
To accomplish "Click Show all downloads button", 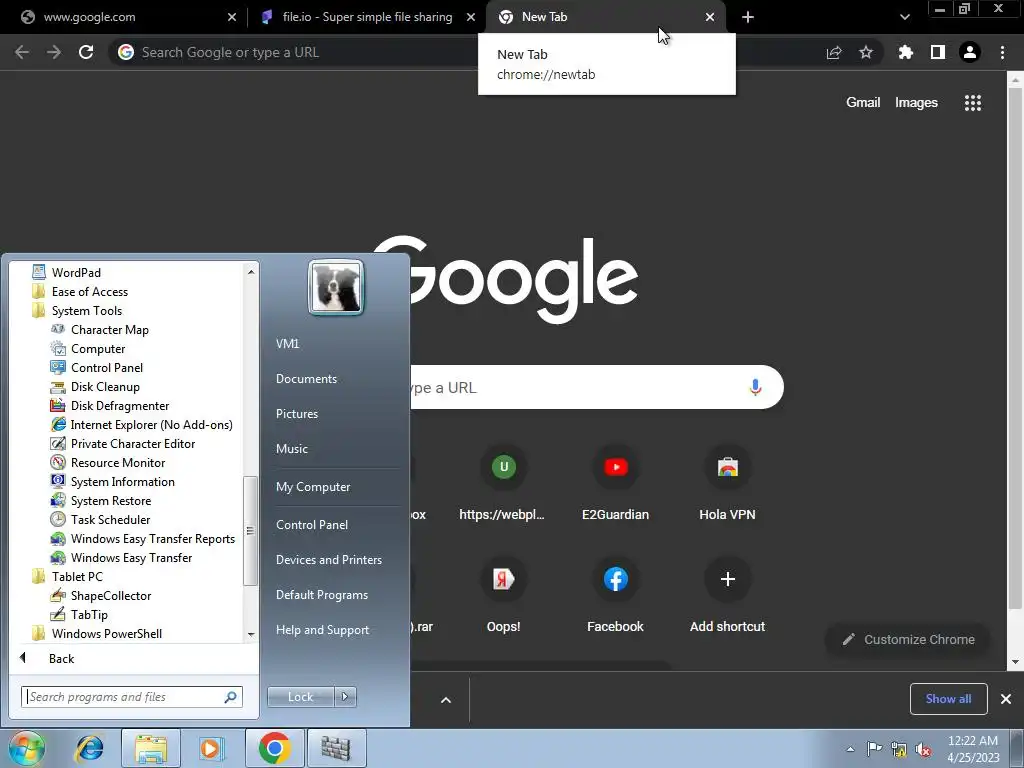I will pos(948,699).
